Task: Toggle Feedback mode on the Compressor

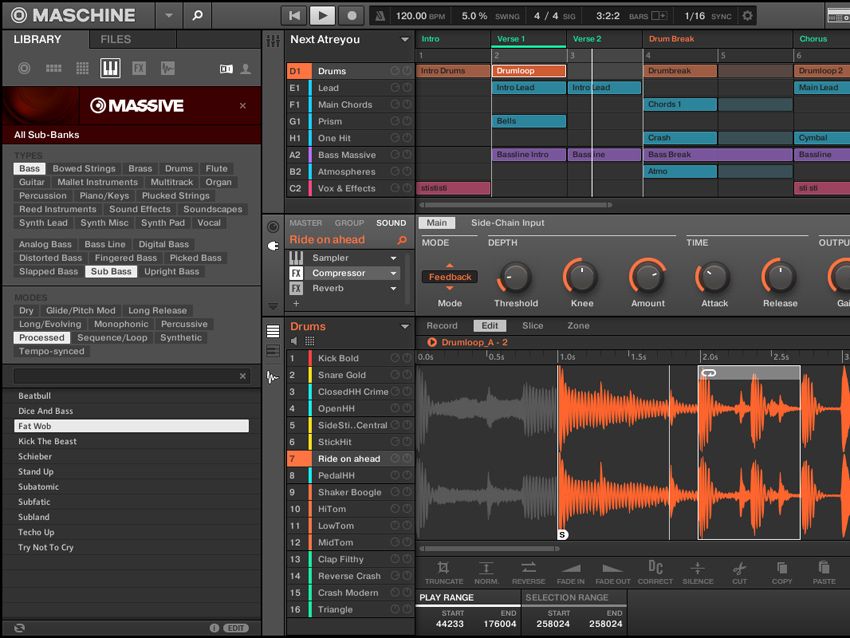Action: 449,277
